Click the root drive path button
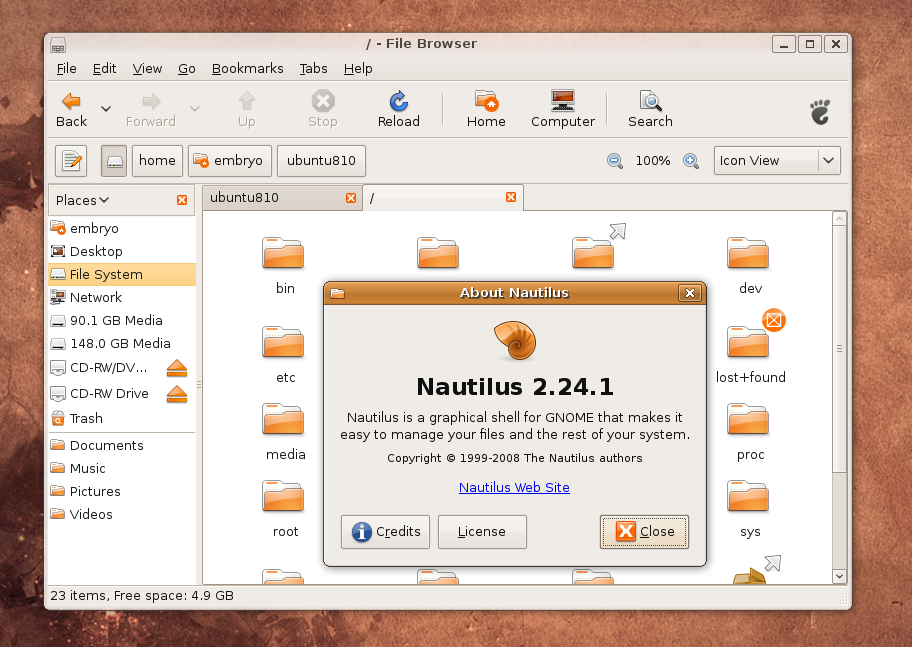912x647 pixels. 114,161
